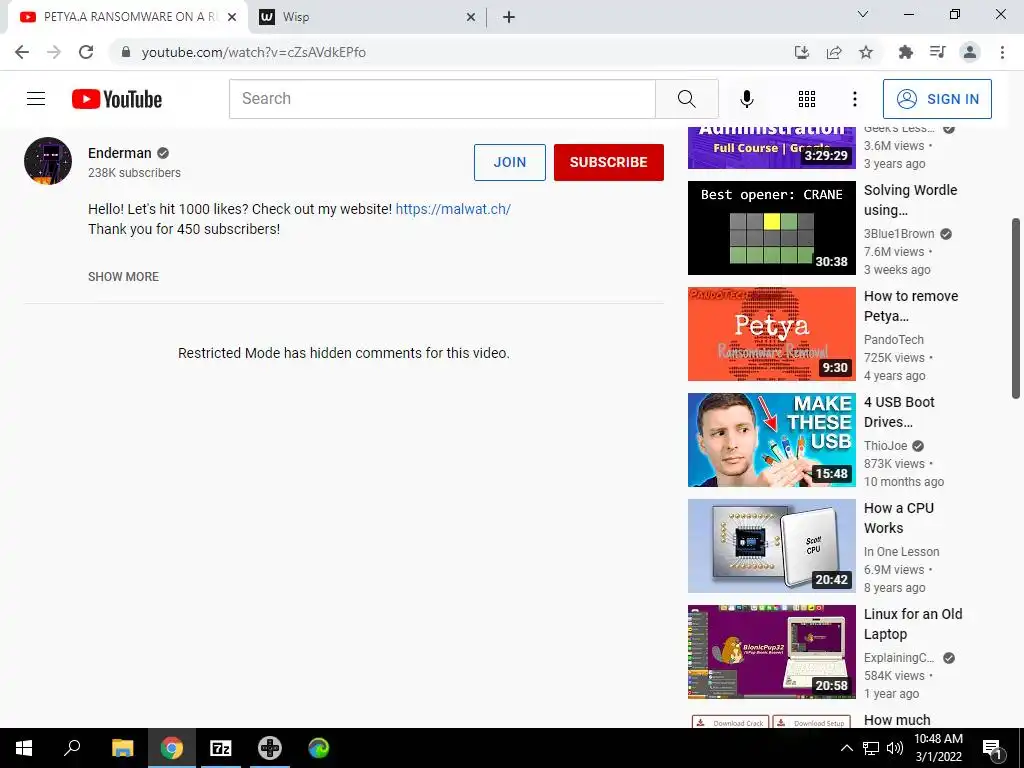The image size is (1024, 768).
Task: Open Chrome profile avatar icon
Action: click(970, 52)
